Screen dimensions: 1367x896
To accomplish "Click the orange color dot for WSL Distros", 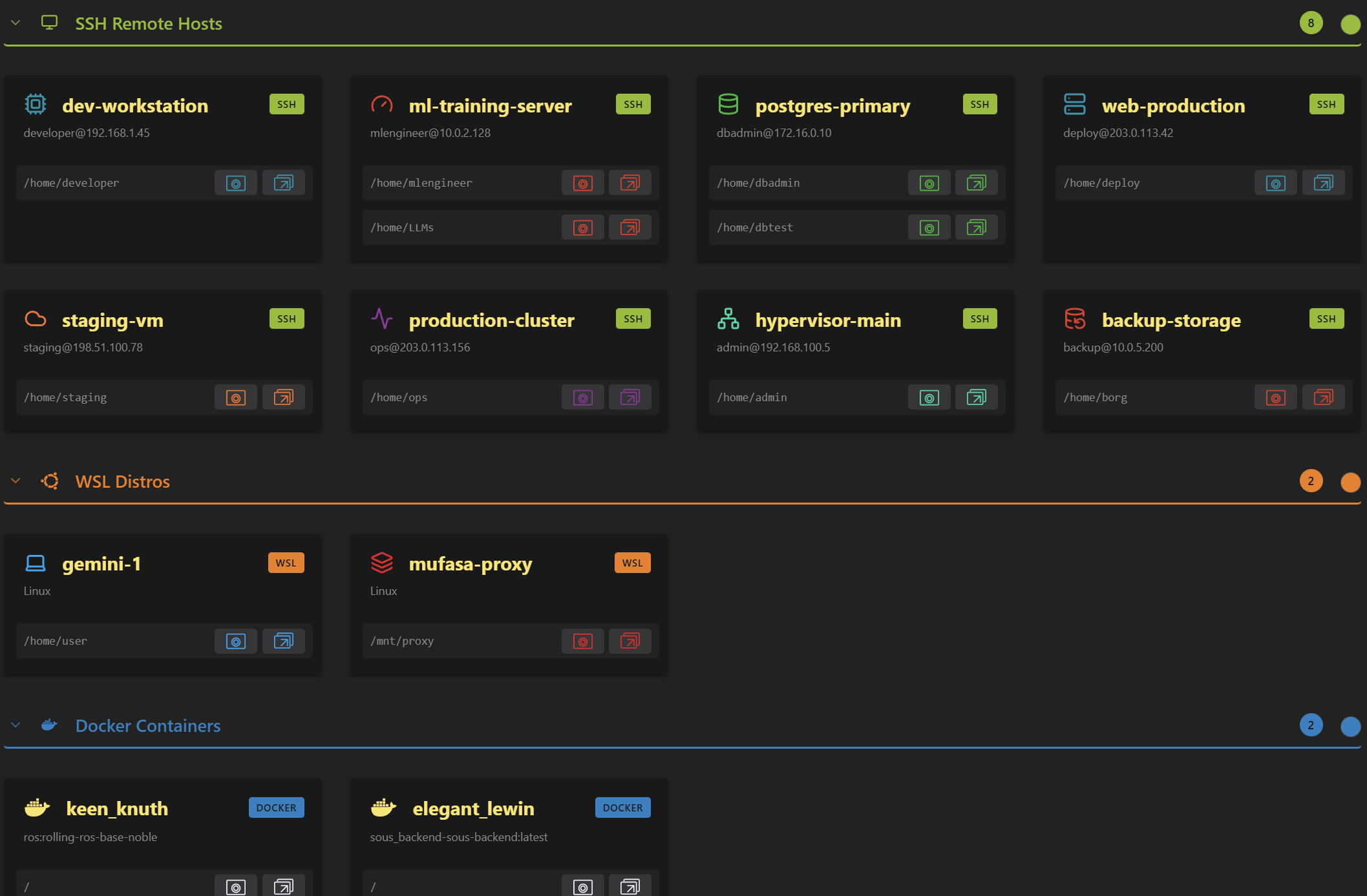I will (1350, 482).
